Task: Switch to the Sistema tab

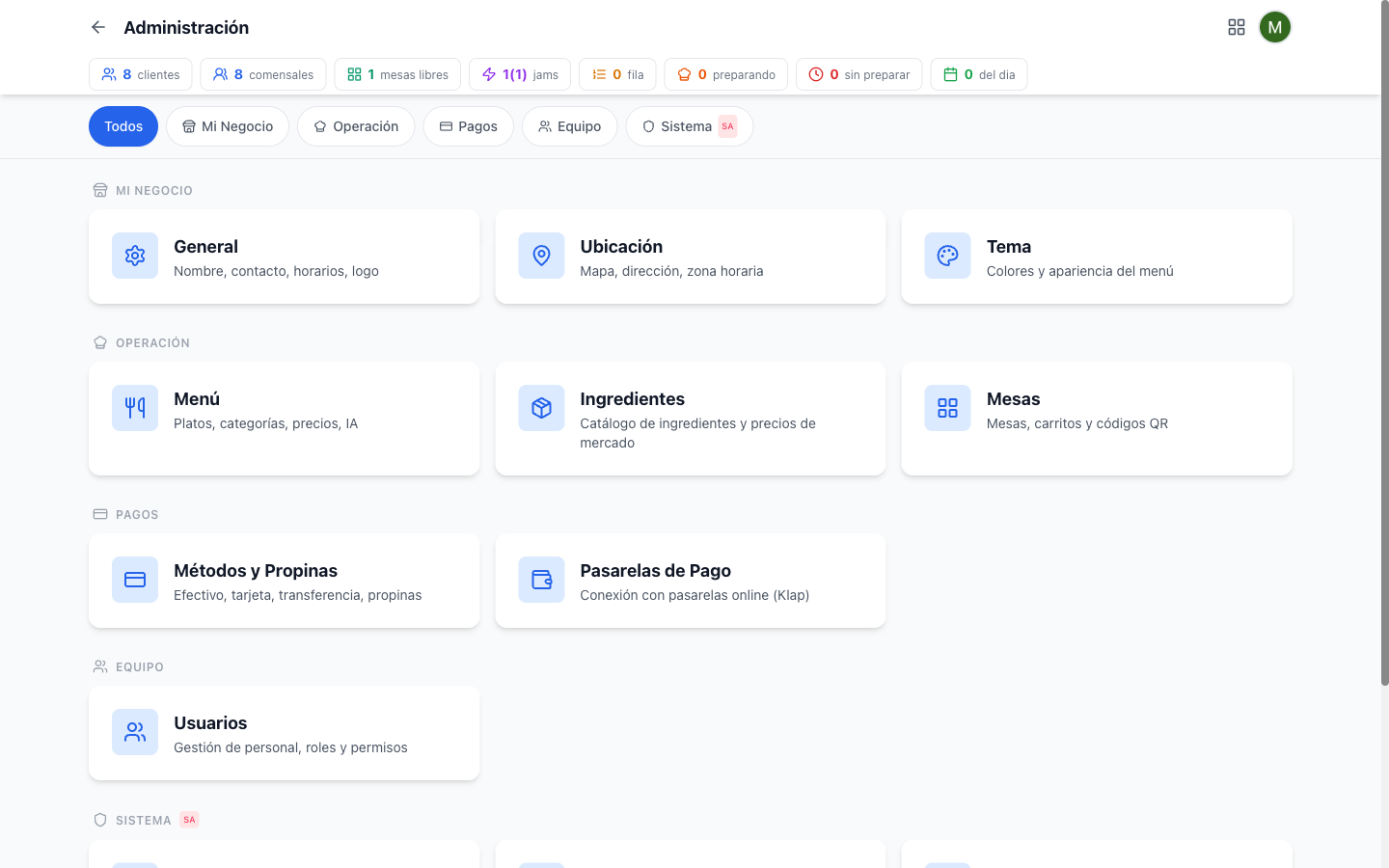Action: pos(689,126)
